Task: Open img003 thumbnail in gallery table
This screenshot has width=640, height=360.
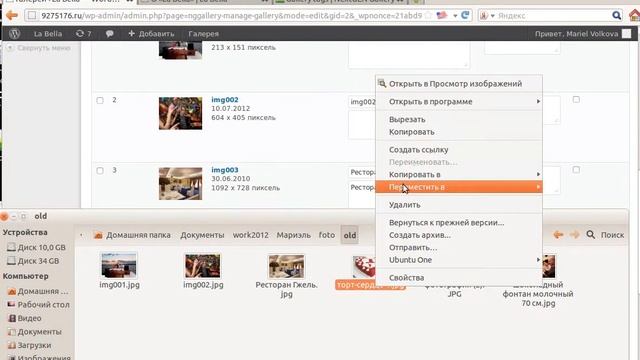Action: point(180,184)
